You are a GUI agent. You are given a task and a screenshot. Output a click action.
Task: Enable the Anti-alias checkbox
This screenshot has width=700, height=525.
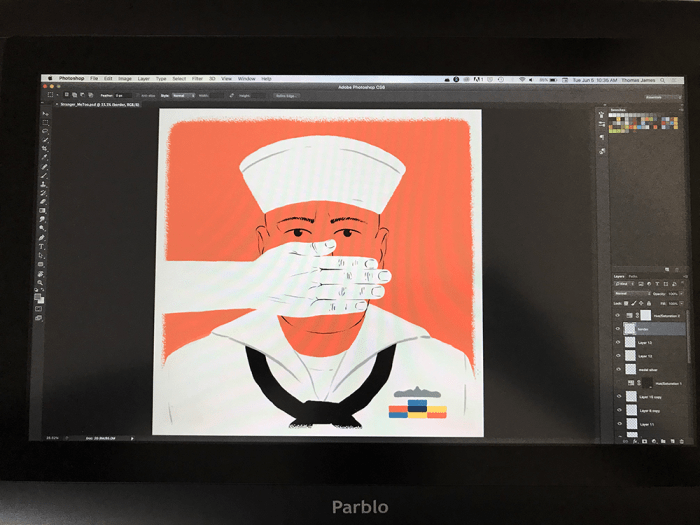[x=139, y=95]
